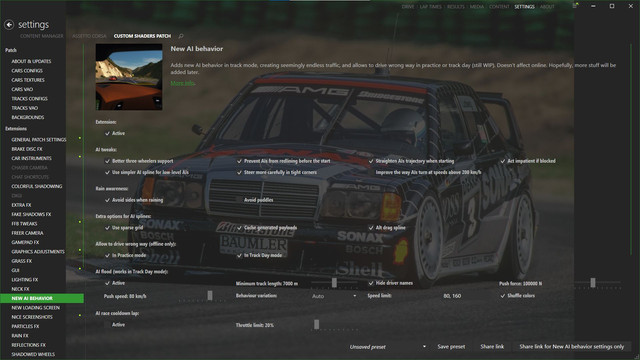
Task: Switch to LAP TIMES tab
Action: (431, 7)
